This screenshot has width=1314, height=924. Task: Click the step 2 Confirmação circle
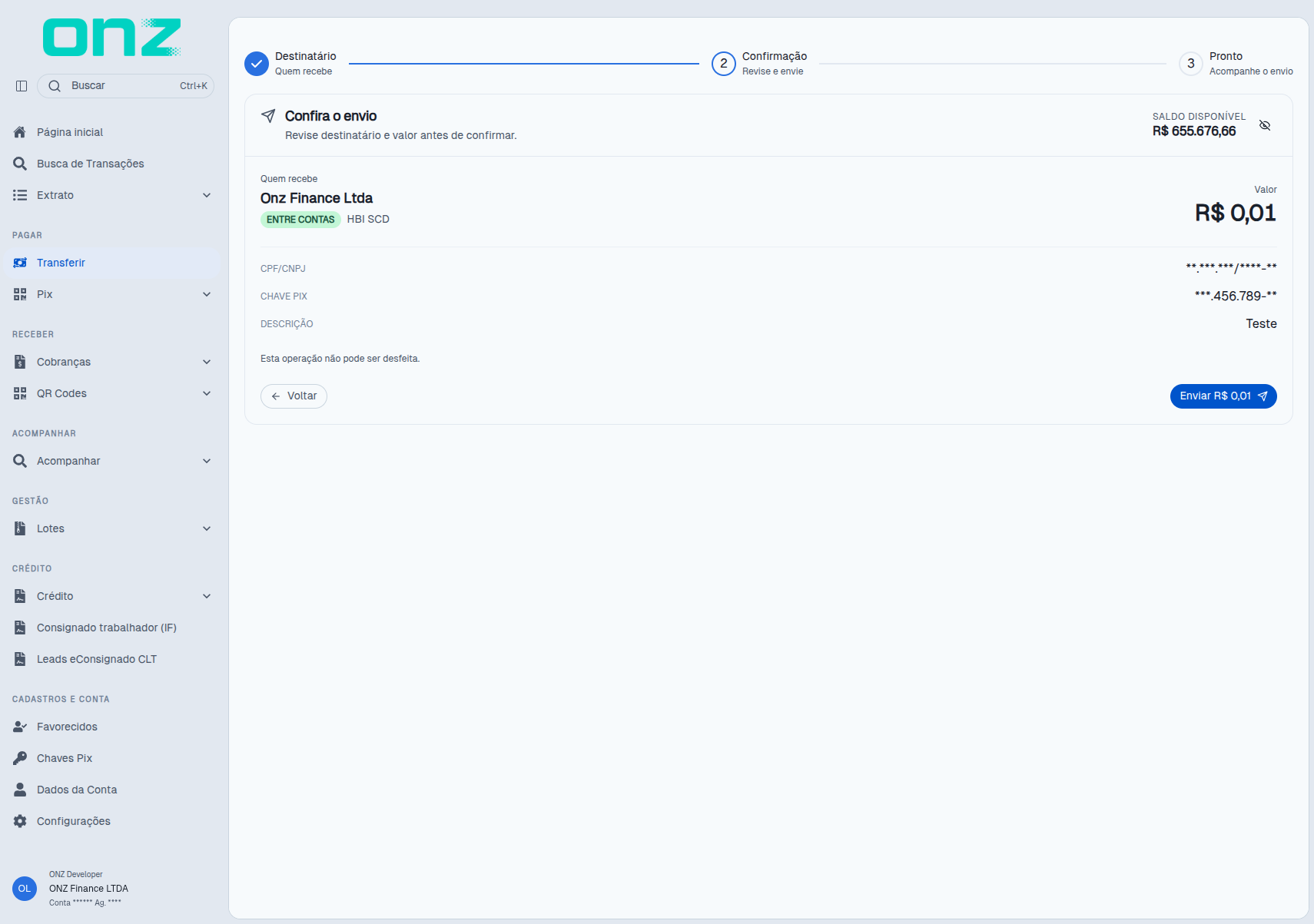pyautogui.click(x=724, y=64)
